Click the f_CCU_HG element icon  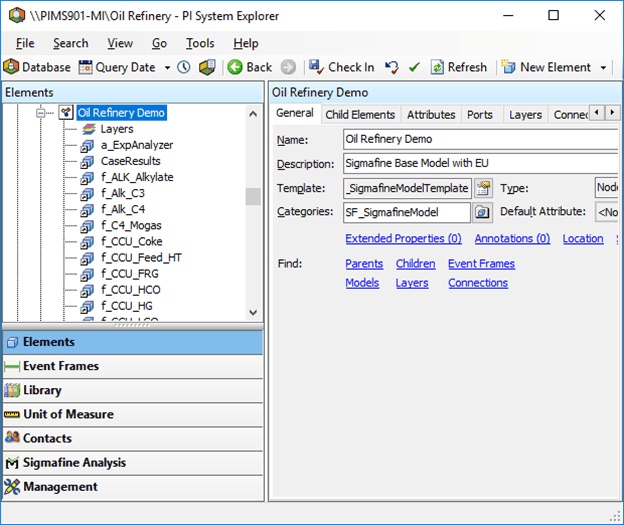point(87,306)
